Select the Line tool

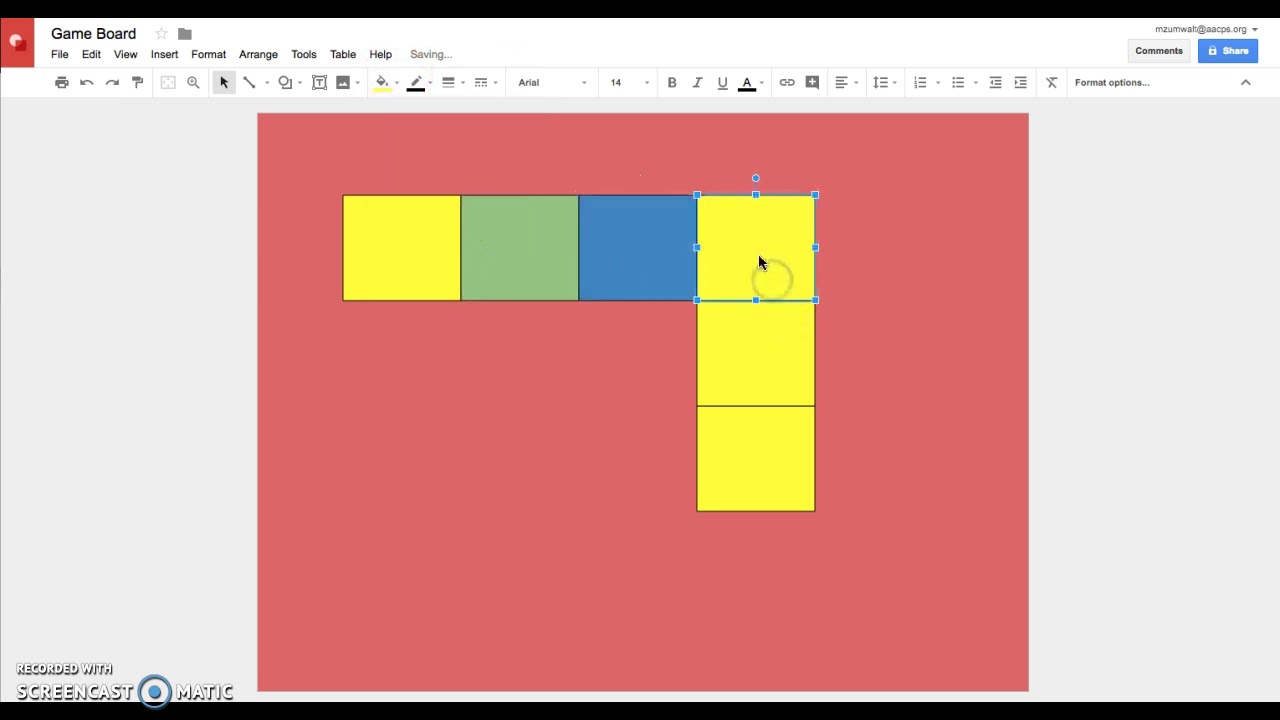click(249, 82)
